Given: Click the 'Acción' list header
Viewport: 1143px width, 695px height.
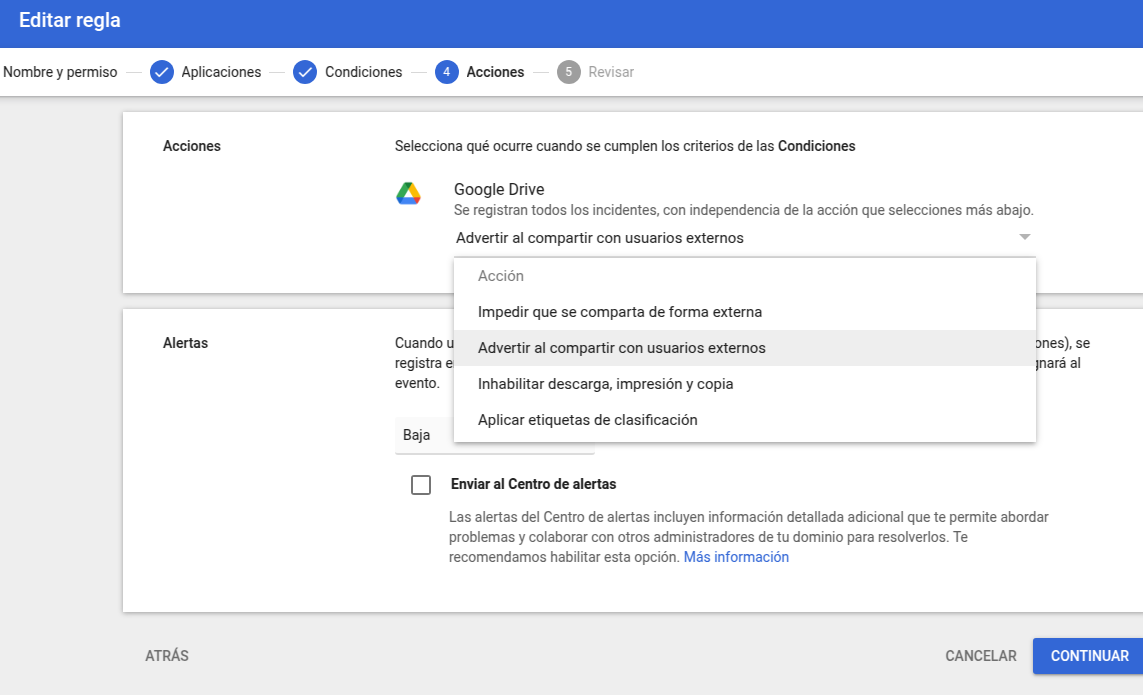Looking at the screenshot, I should point(501,276).
